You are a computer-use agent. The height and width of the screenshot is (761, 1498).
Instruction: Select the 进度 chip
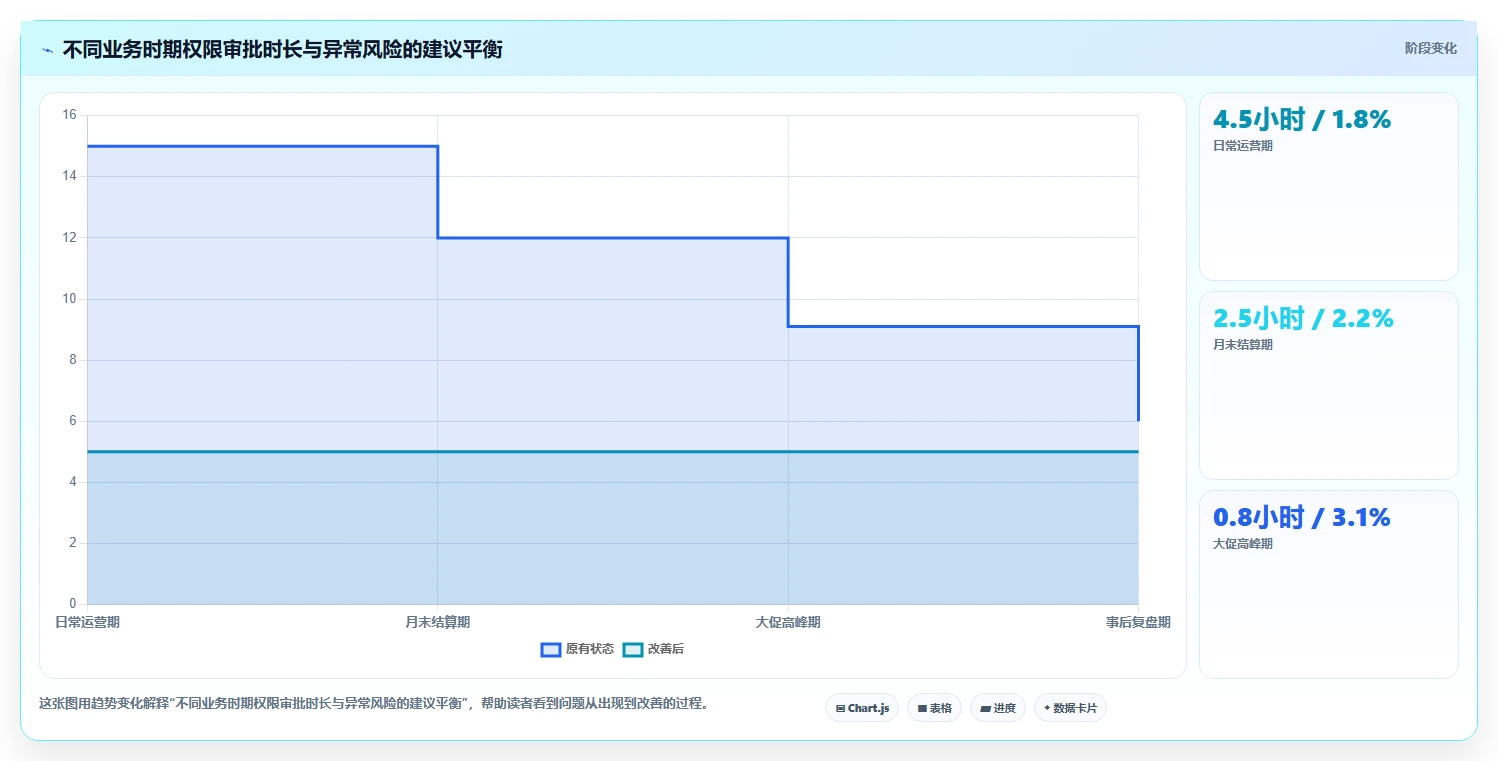pos(998,708)
